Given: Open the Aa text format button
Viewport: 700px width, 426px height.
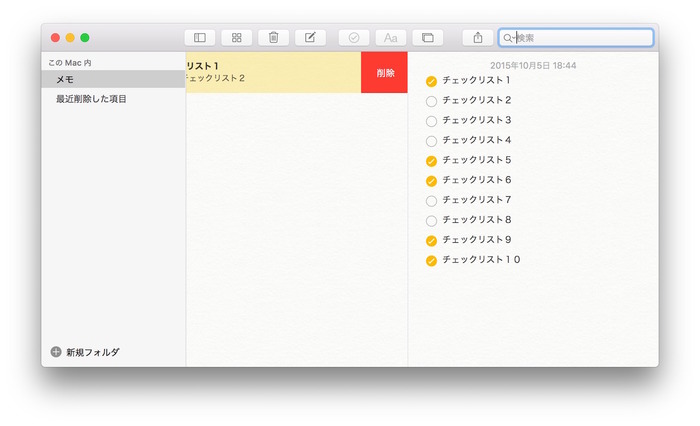Looking at the screenshot, I should [391, 38].
